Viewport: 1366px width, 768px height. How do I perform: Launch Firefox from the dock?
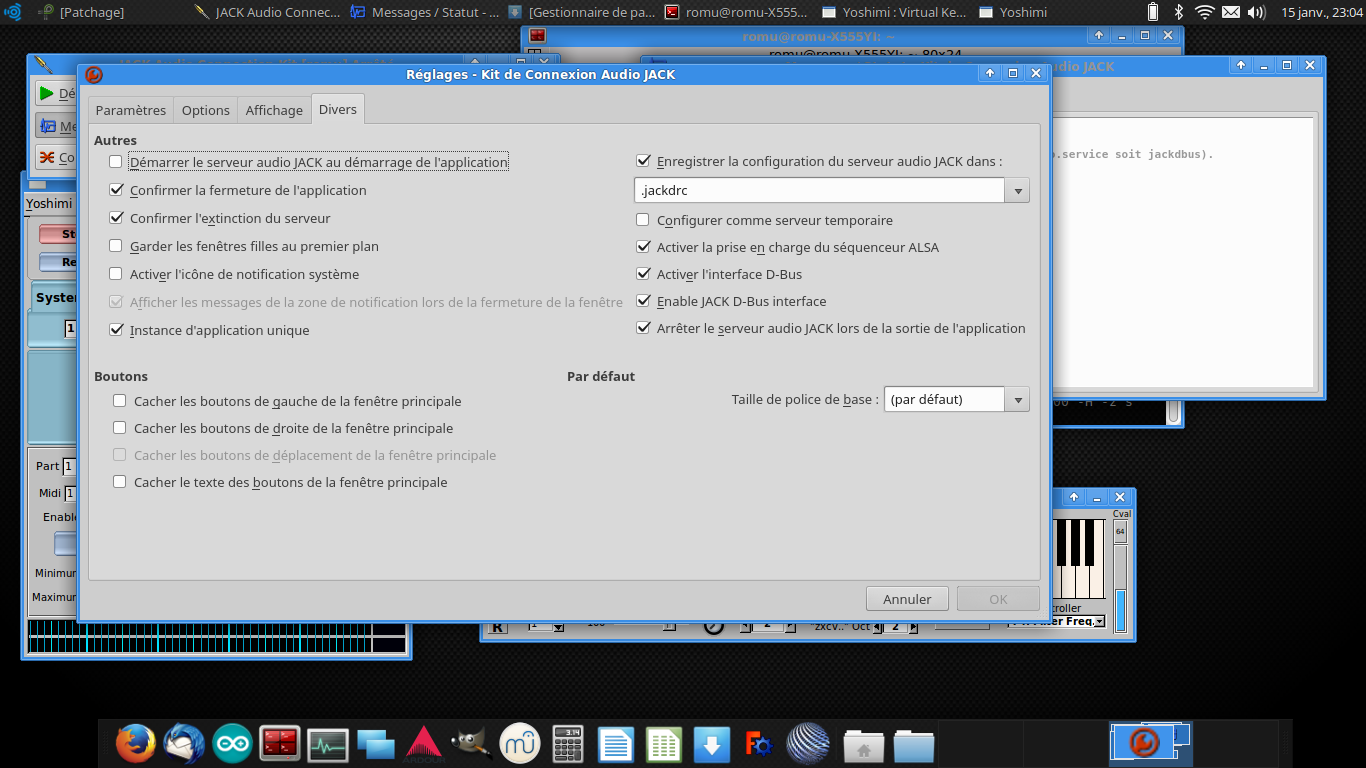coord(135,744)
